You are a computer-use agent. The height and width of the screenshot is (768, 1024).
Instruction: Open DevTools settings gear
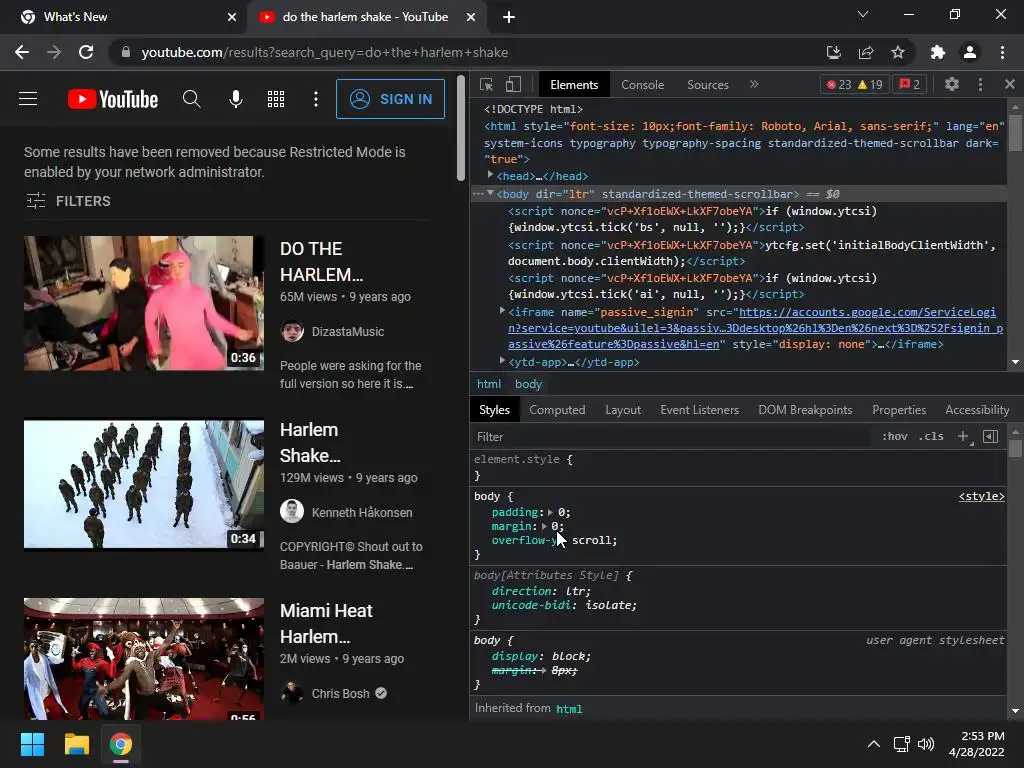click(x=952, y=84)
